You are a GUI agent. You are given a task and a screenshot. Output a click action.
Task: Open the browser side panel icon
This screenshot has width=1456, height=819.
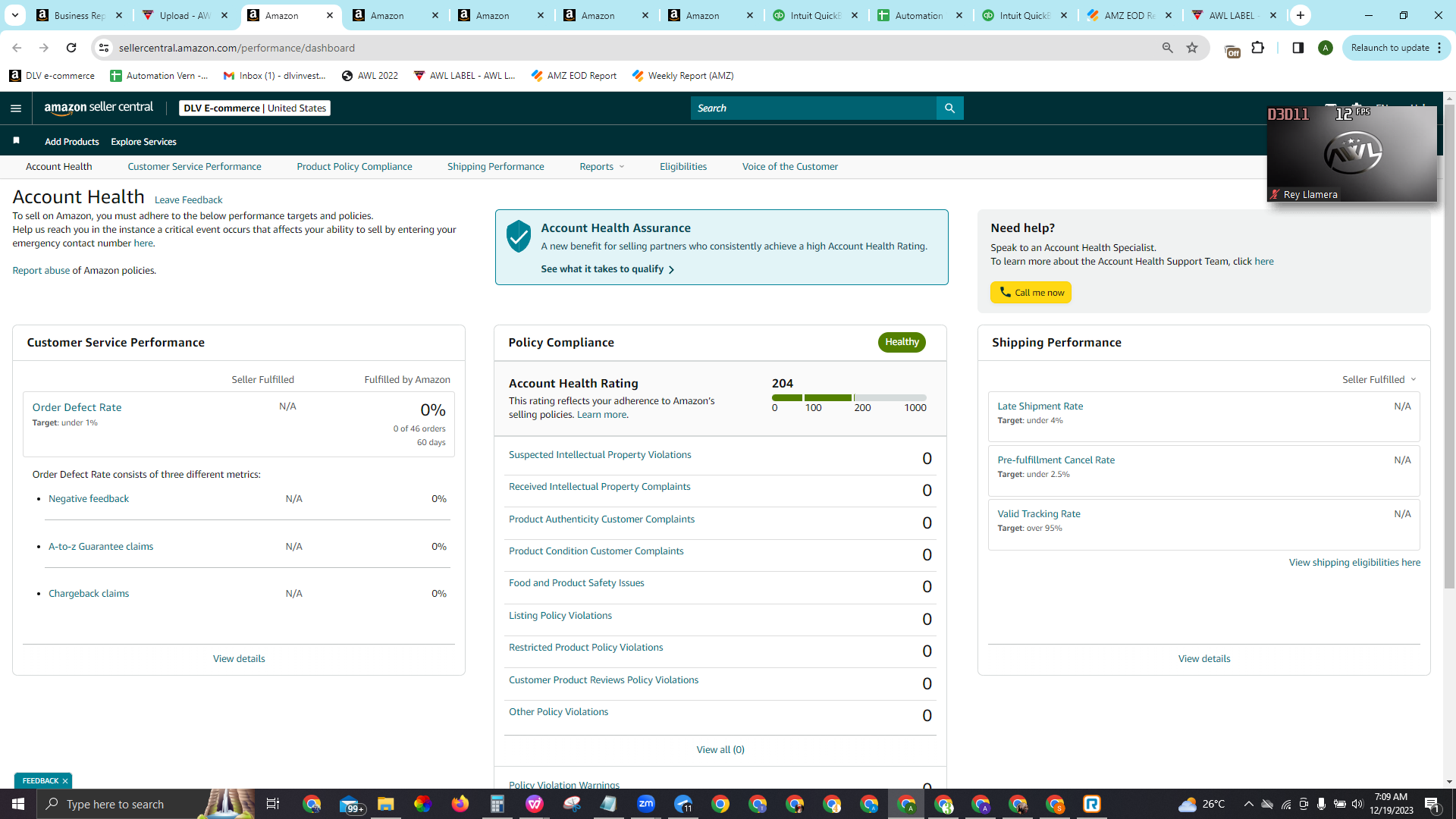tap(1298, 48)
